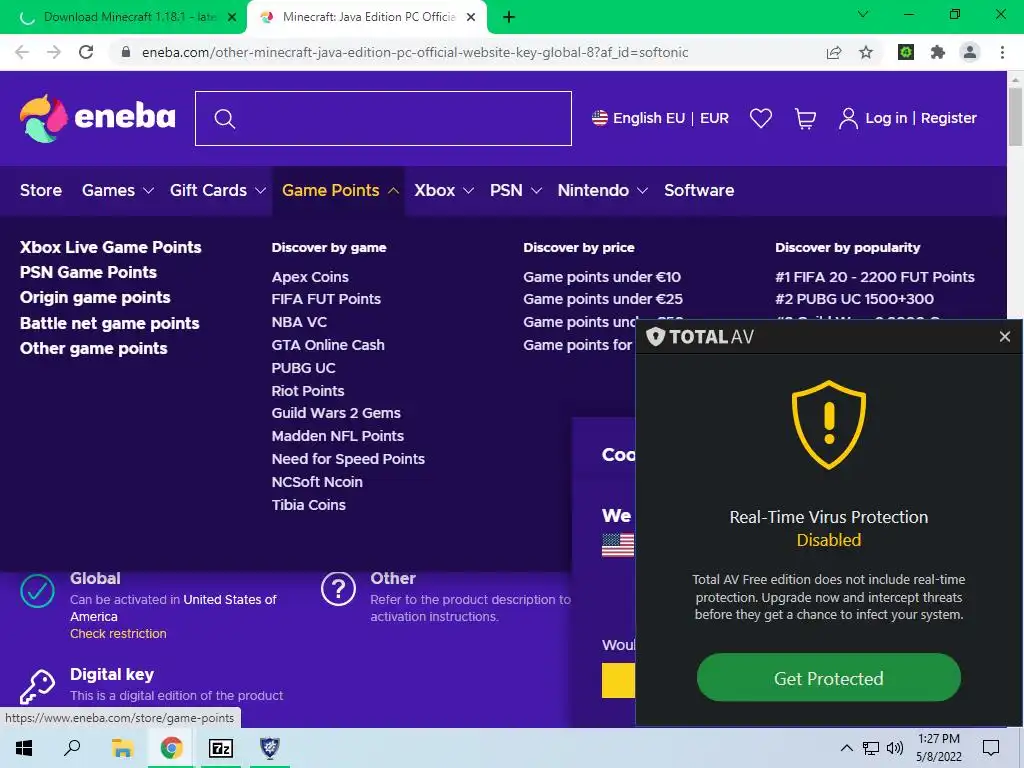Screen dimensions: 1024x768
Task: Close the Download Minecraft tab
Action: point(232,17)
